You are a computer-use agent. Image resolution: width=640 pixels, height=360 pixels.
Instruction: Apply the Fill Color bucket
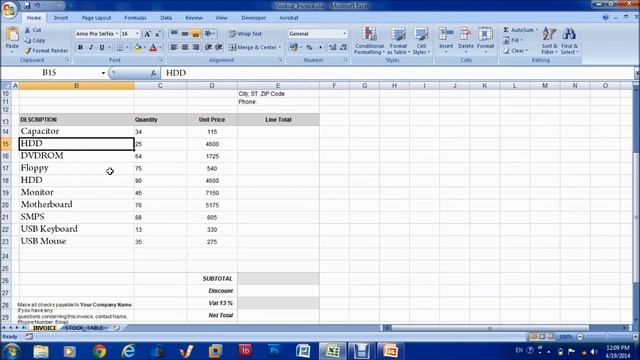click(x=138, y=48)
